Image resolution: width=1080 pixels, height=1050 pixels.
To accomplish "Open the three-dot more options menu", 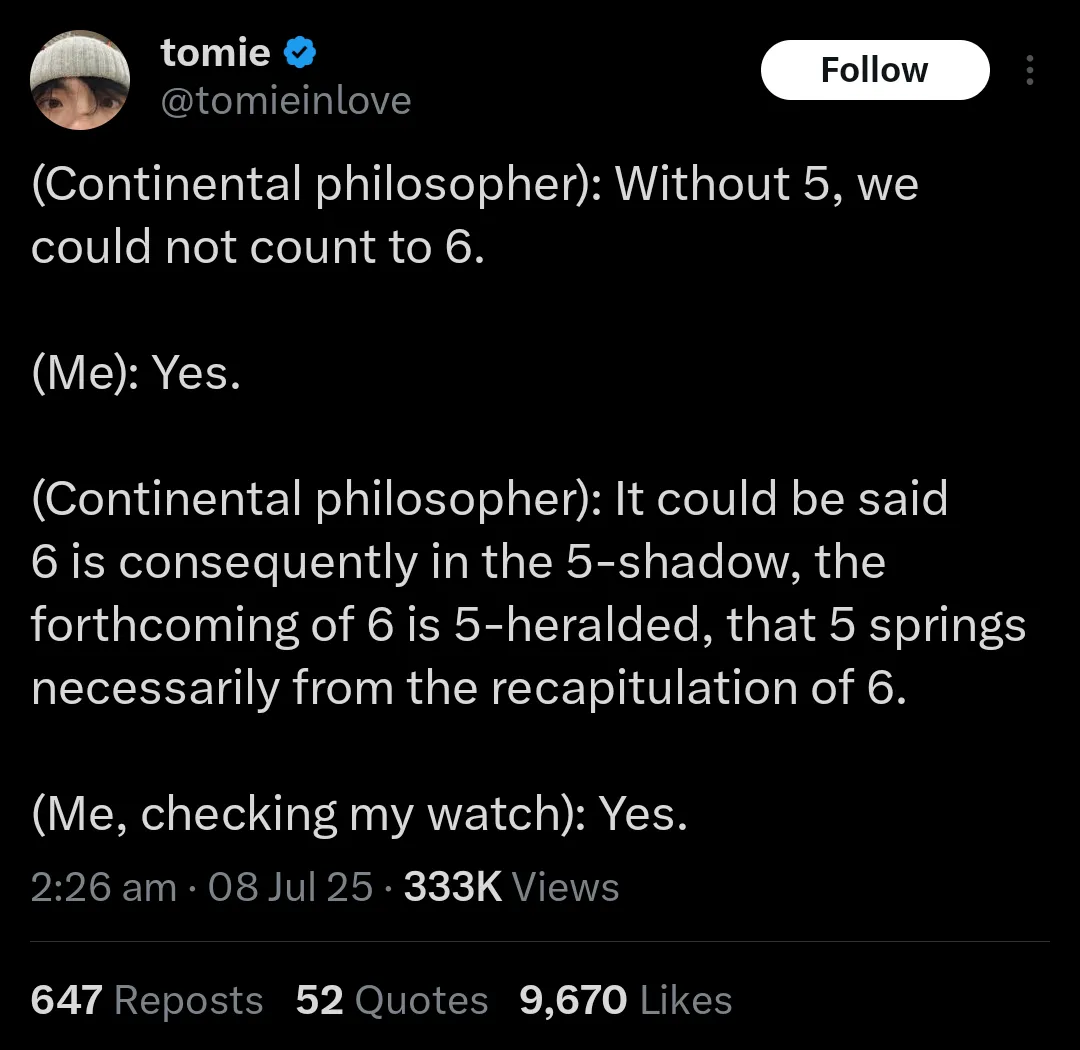I will (1029, 70).
